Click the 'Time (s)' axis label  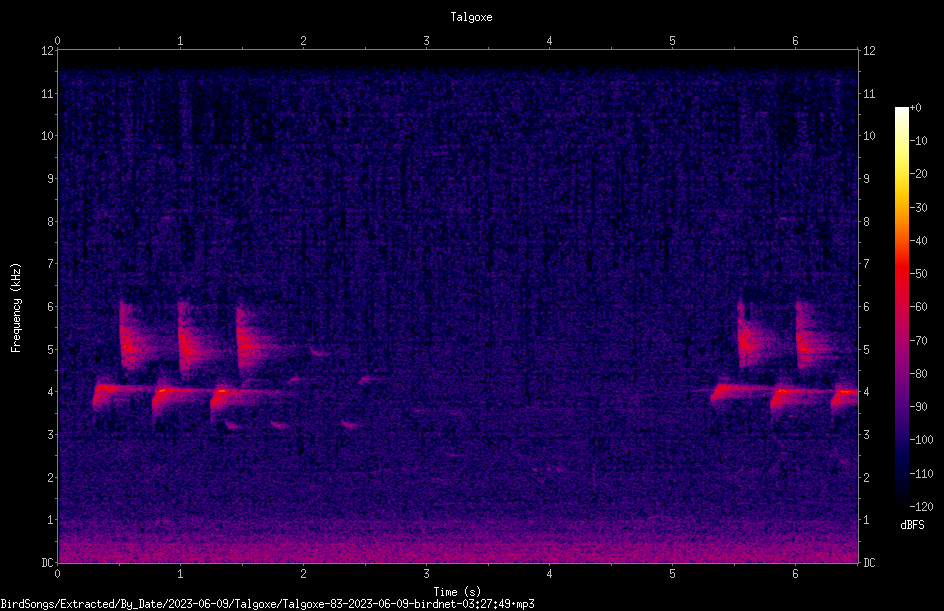pyautogui.click(x=457, y=592)
